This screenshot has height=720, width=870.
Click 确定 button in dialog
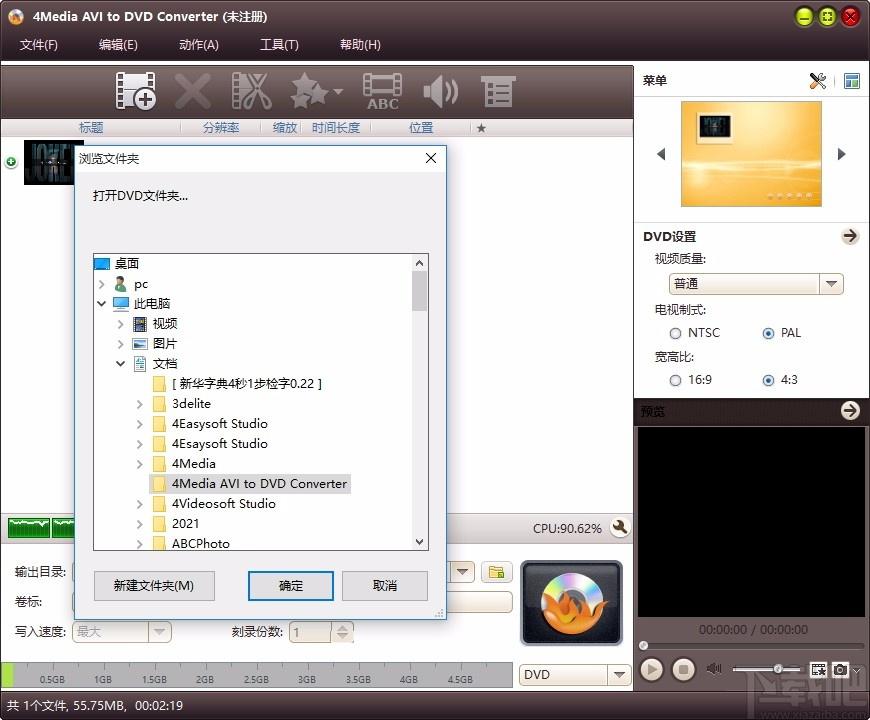291,586
